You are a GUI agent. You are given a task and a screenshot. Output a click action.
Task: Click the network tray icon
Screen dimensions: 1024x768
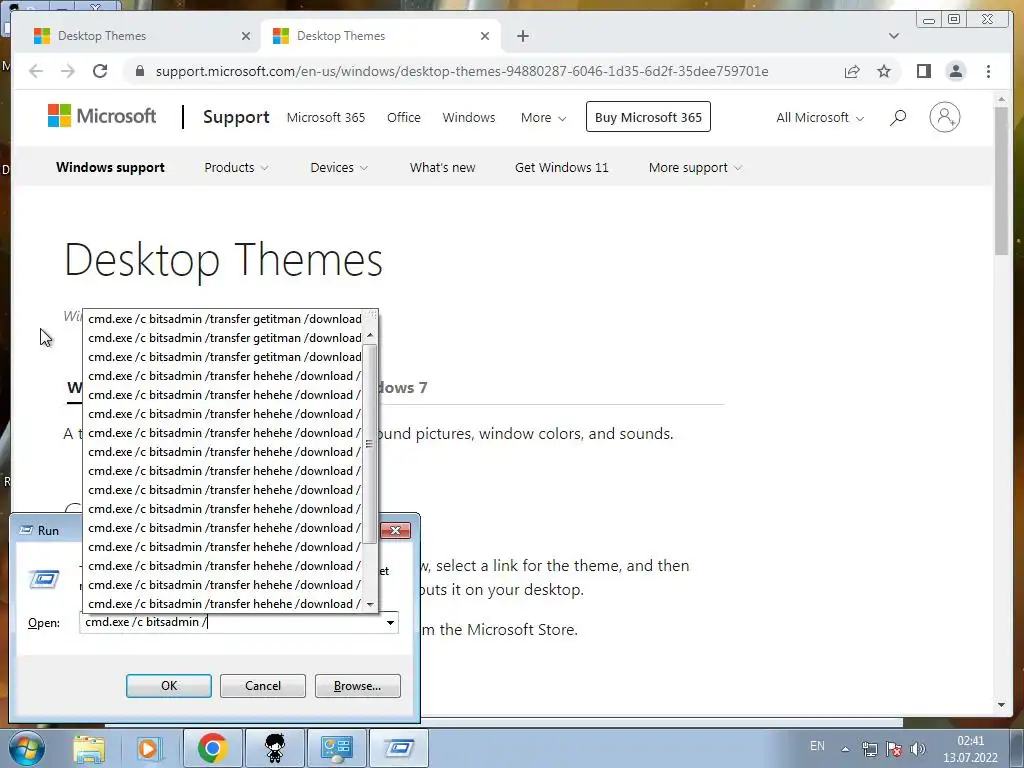(869, 749)
